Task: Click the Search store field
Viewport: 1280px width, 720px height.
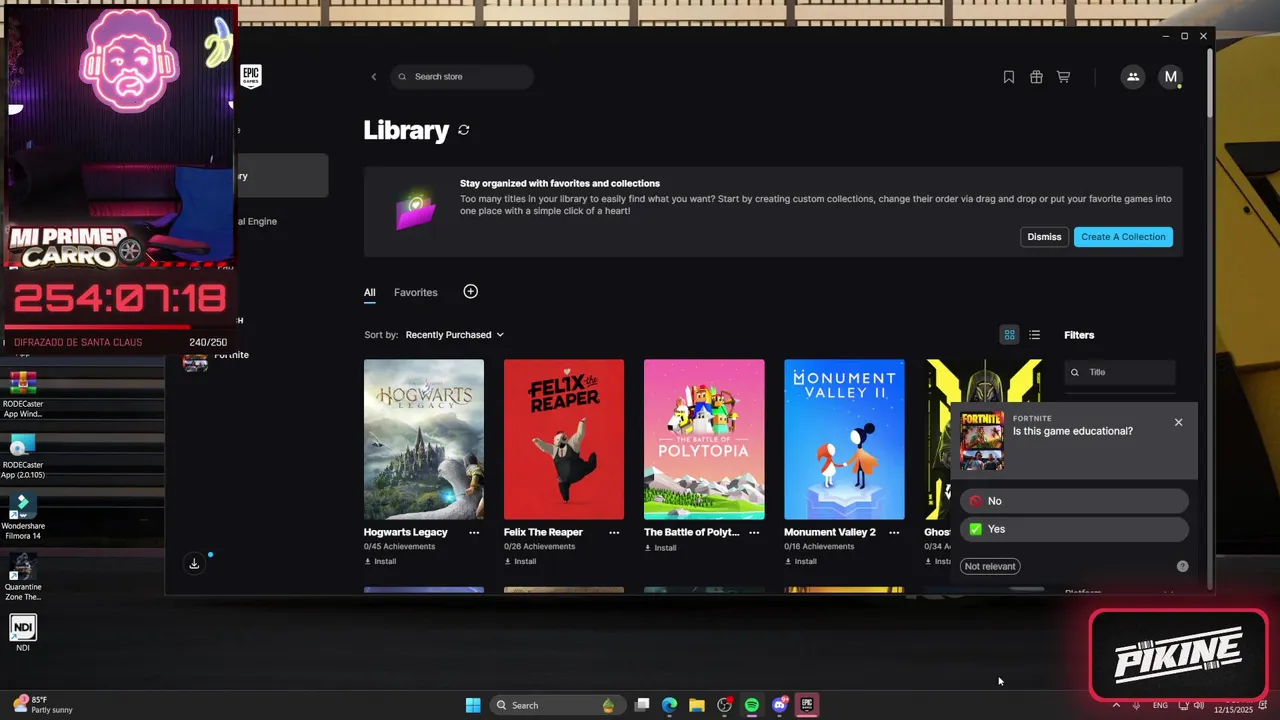Action: pos(462,77)
